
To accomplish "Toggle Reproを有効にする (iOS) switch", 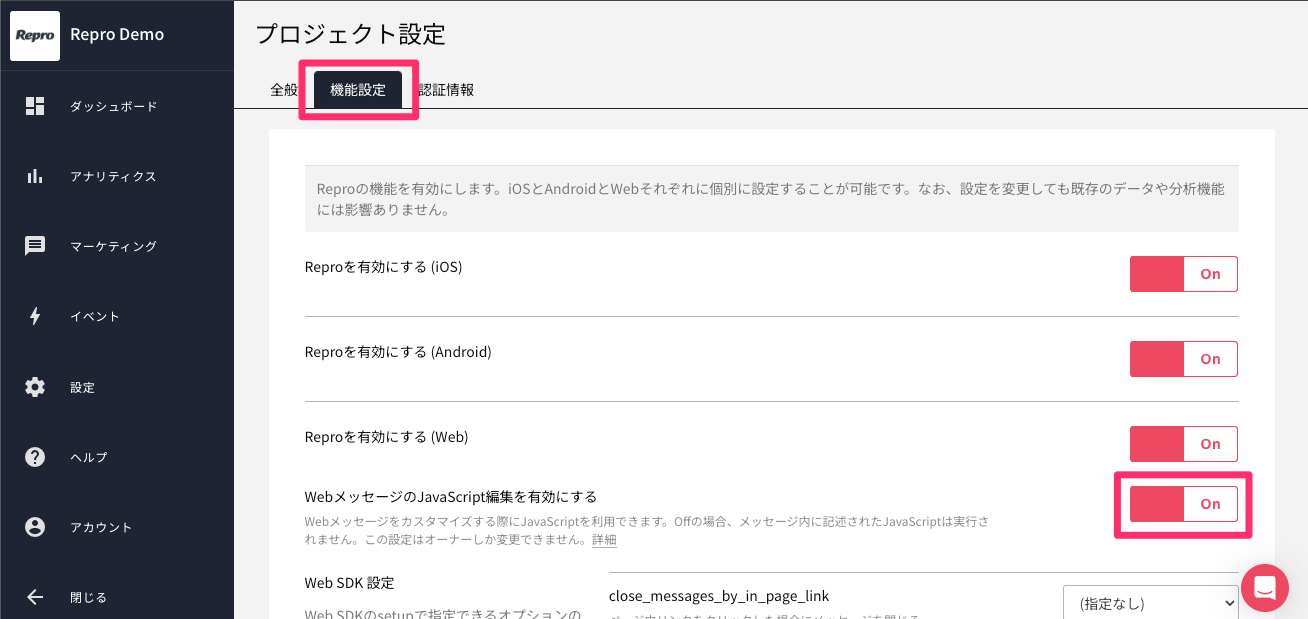I will (1184, 274).
